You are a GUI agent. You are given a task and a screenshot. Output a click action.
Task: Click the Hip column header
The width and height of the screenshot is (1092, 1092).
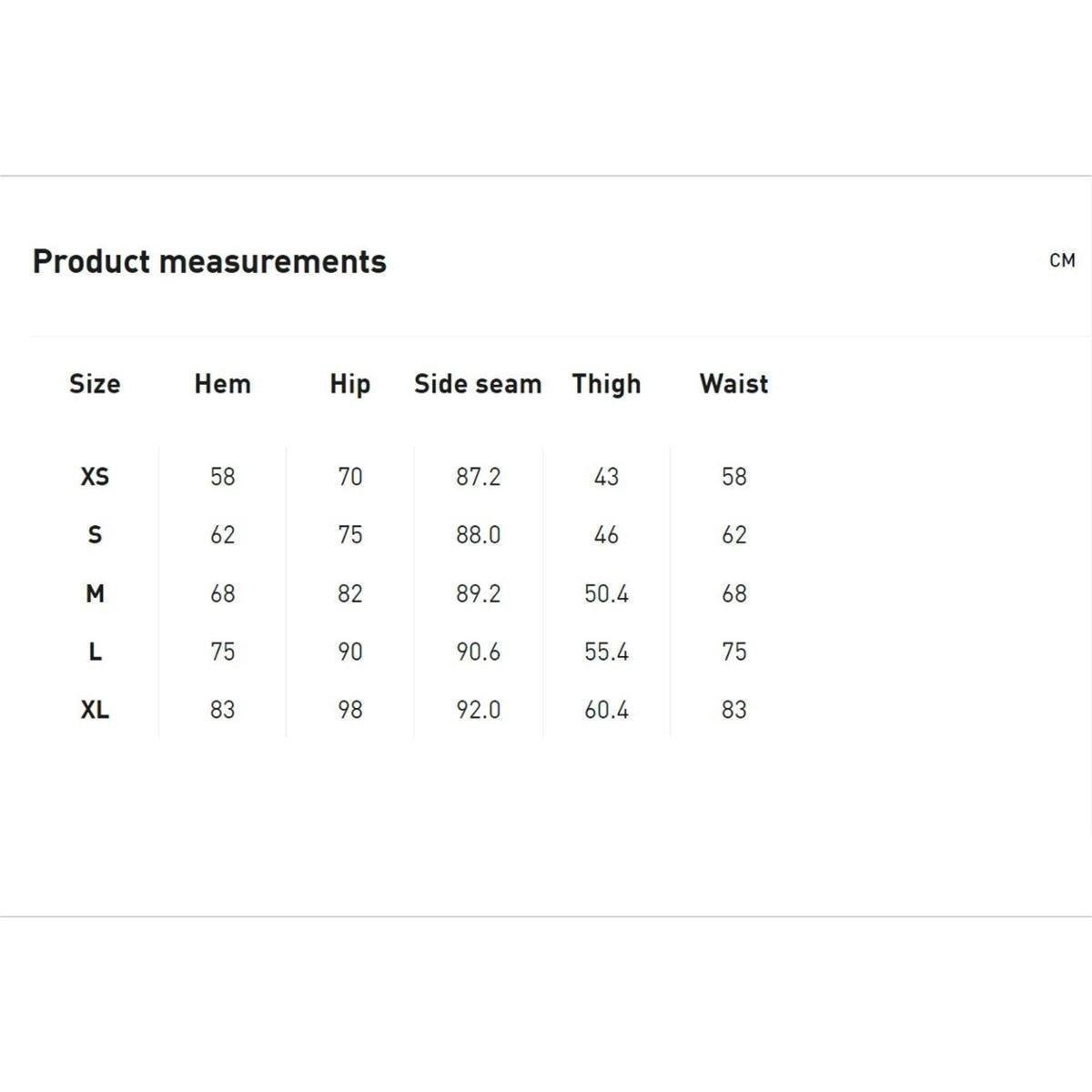pos(349,384)
